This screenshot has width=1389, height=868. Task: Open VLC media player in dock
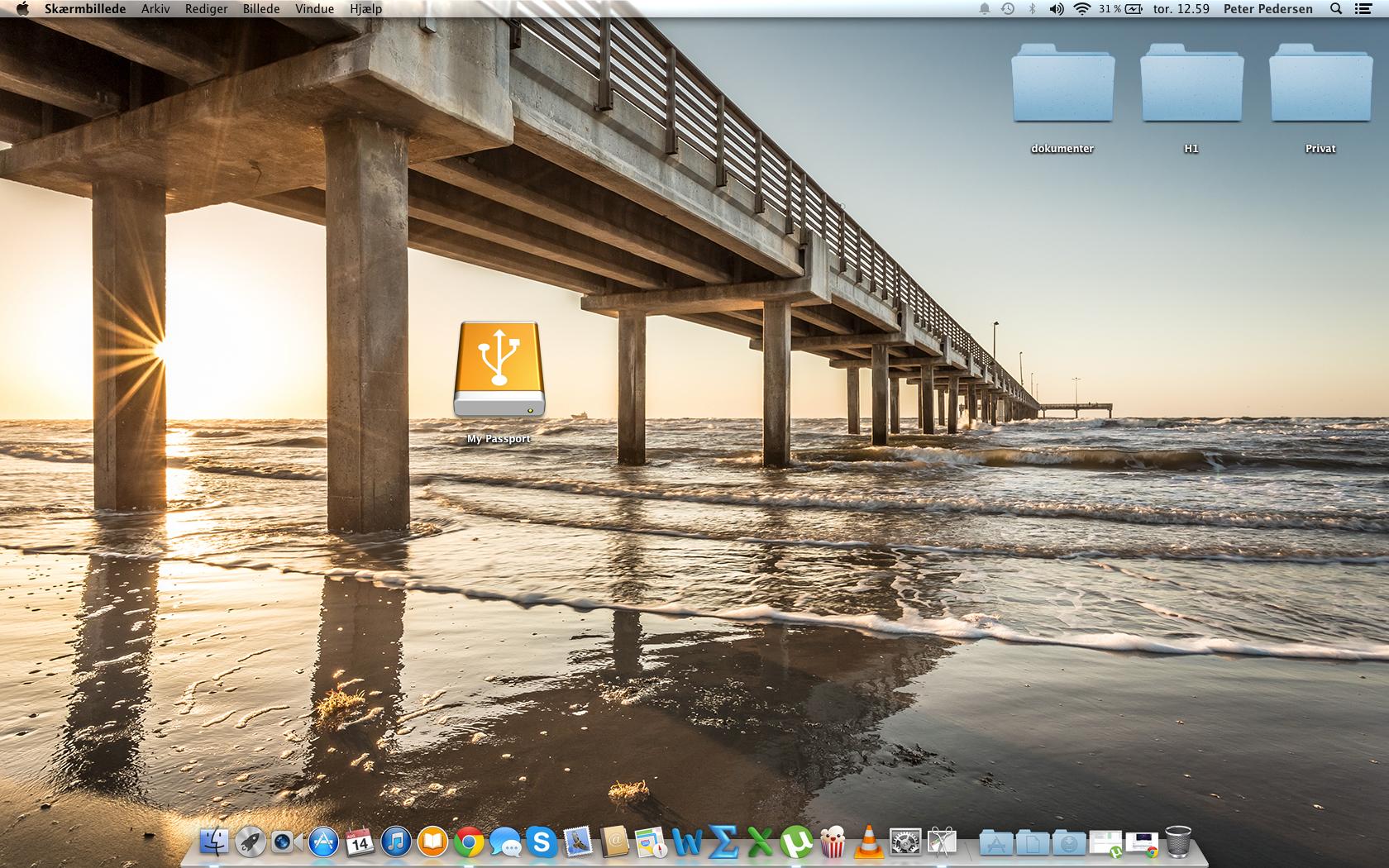pyautogui.click(x=868, y=842)
